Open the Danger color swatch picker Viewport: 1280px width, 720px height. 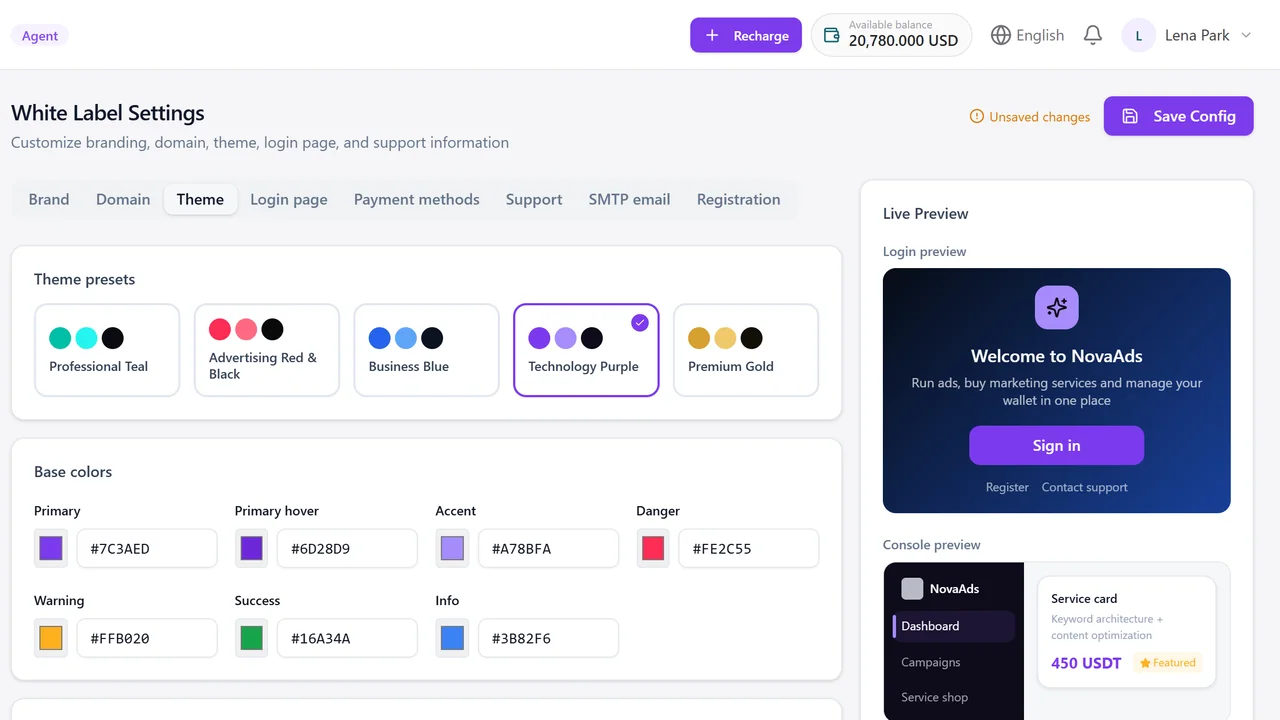(653, 548)
